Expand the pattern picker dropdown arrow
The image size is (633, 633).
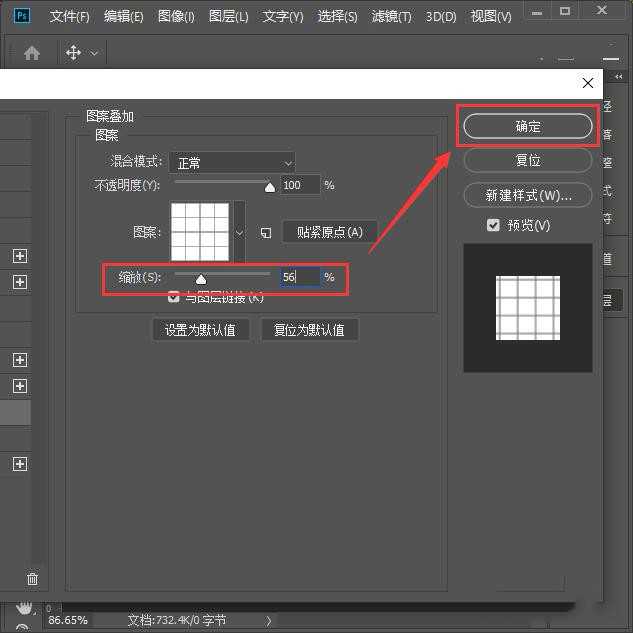pos(239,232)
